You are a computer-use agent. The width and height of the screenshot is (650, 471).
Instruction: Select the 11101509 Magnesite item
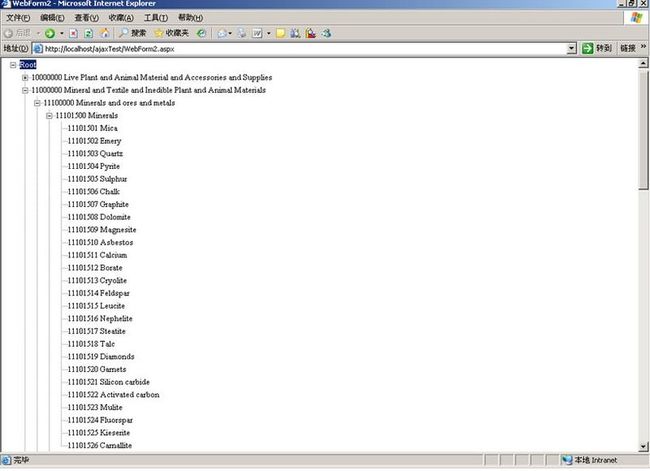pos(102,230)
